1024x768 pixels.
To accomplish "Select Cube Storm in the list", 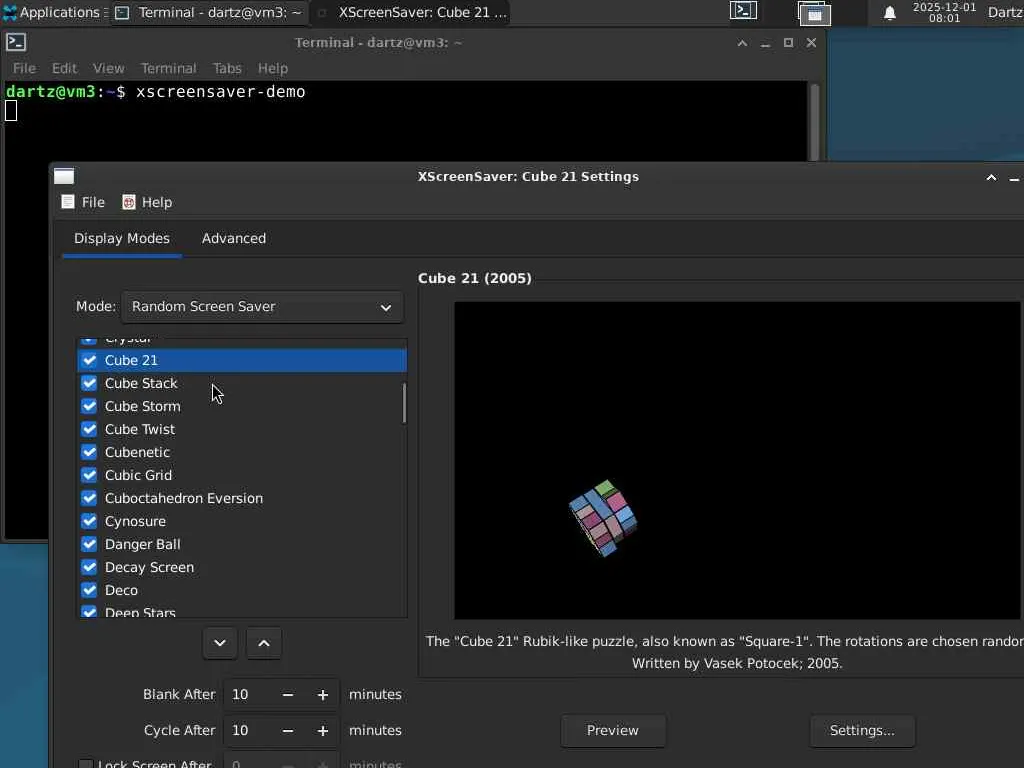I will 242,406.
